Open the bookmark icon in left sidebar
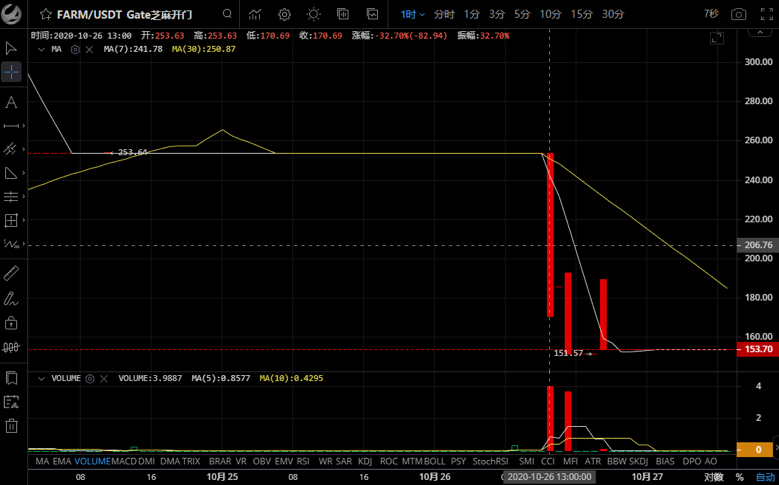The image size is (779, 485). 11,378
